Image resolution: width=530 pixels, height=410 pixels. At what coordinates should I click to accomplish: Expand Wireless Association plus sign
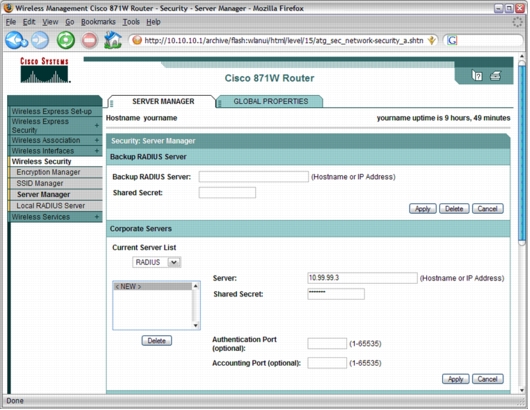97,140
